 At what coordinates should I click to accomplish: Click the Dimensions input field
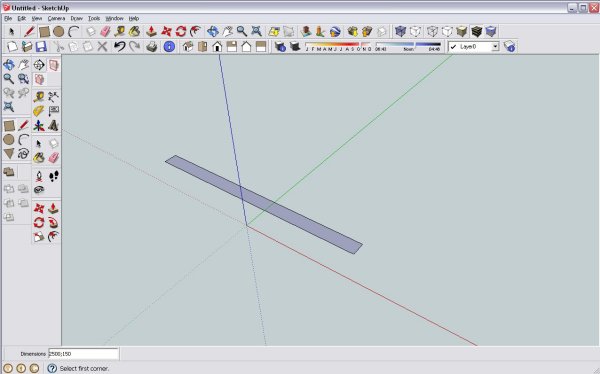pyautogui.click(x=83, y=354)
